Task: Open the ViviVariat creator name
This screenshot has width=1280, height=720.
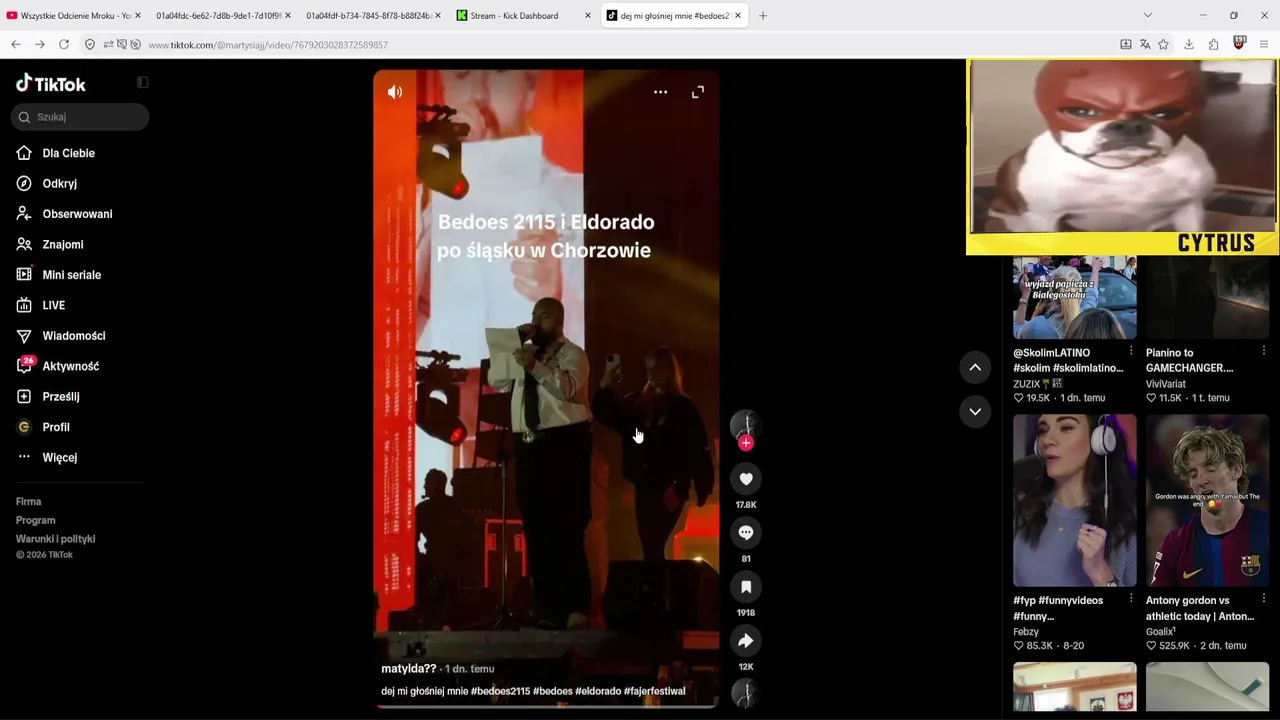Action: point(1166,384)
